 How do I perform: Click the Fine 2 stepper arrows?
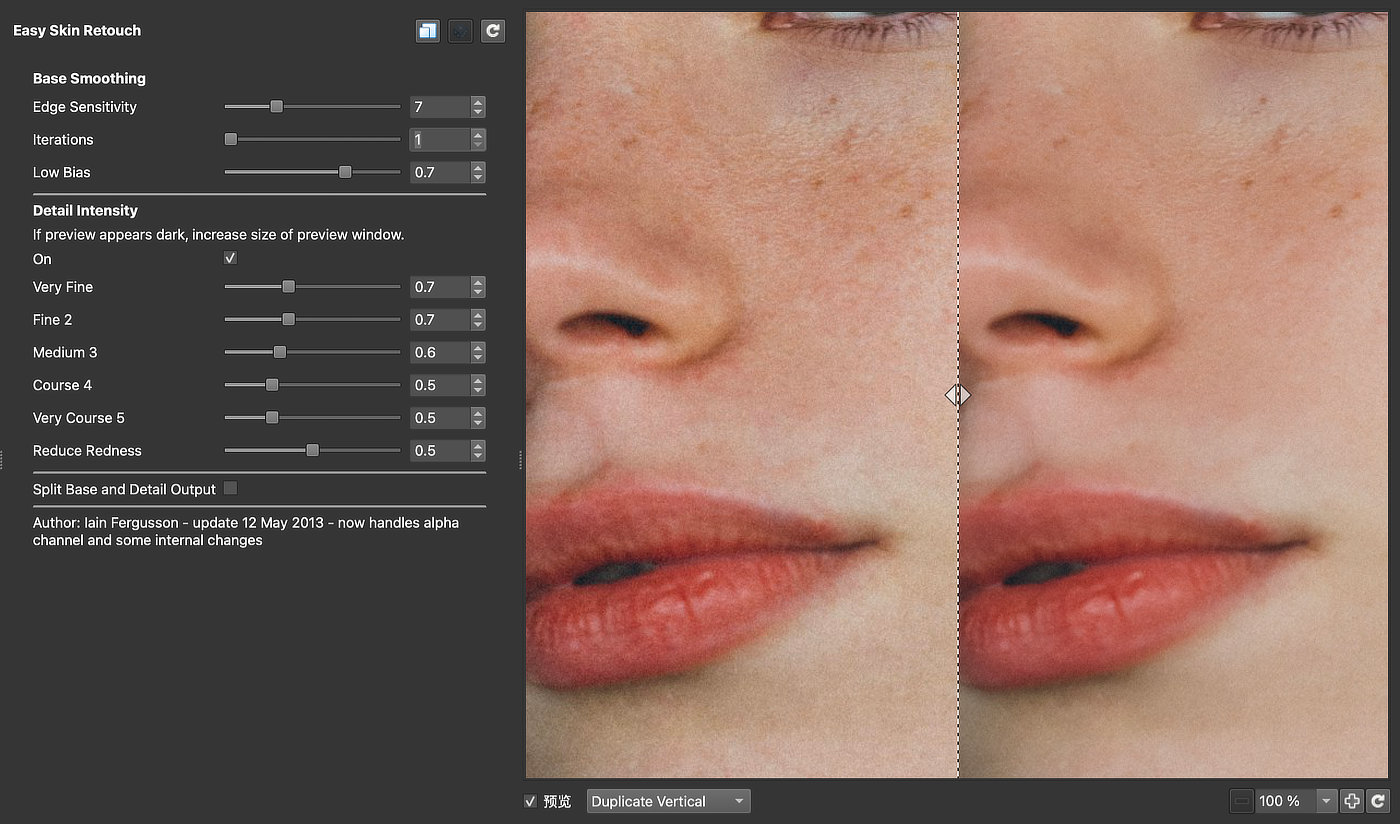[x=478, y=320]
